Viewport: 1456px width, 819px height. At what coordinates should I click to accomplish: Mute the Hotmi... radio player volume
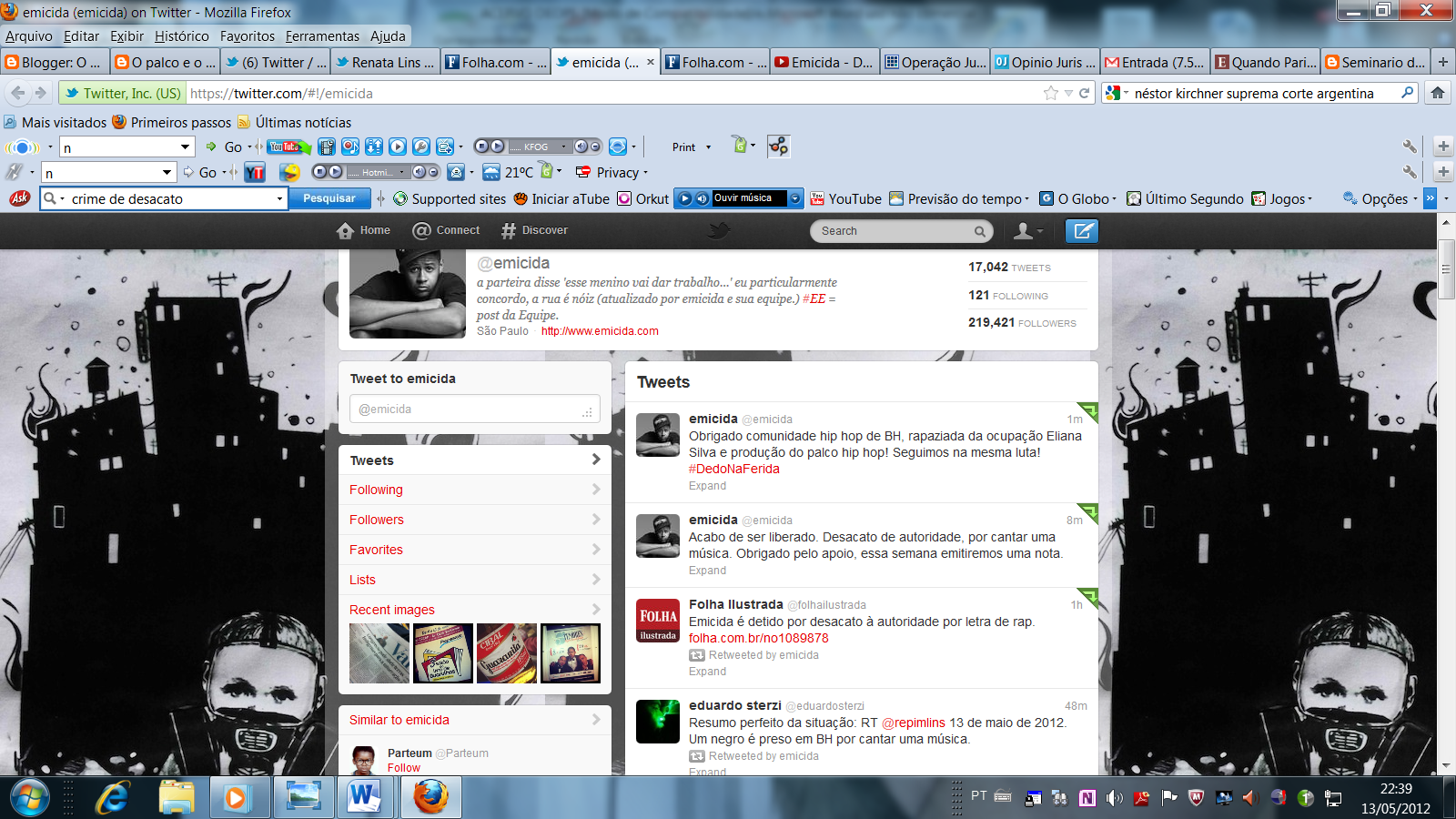click(x=419, y=172)
